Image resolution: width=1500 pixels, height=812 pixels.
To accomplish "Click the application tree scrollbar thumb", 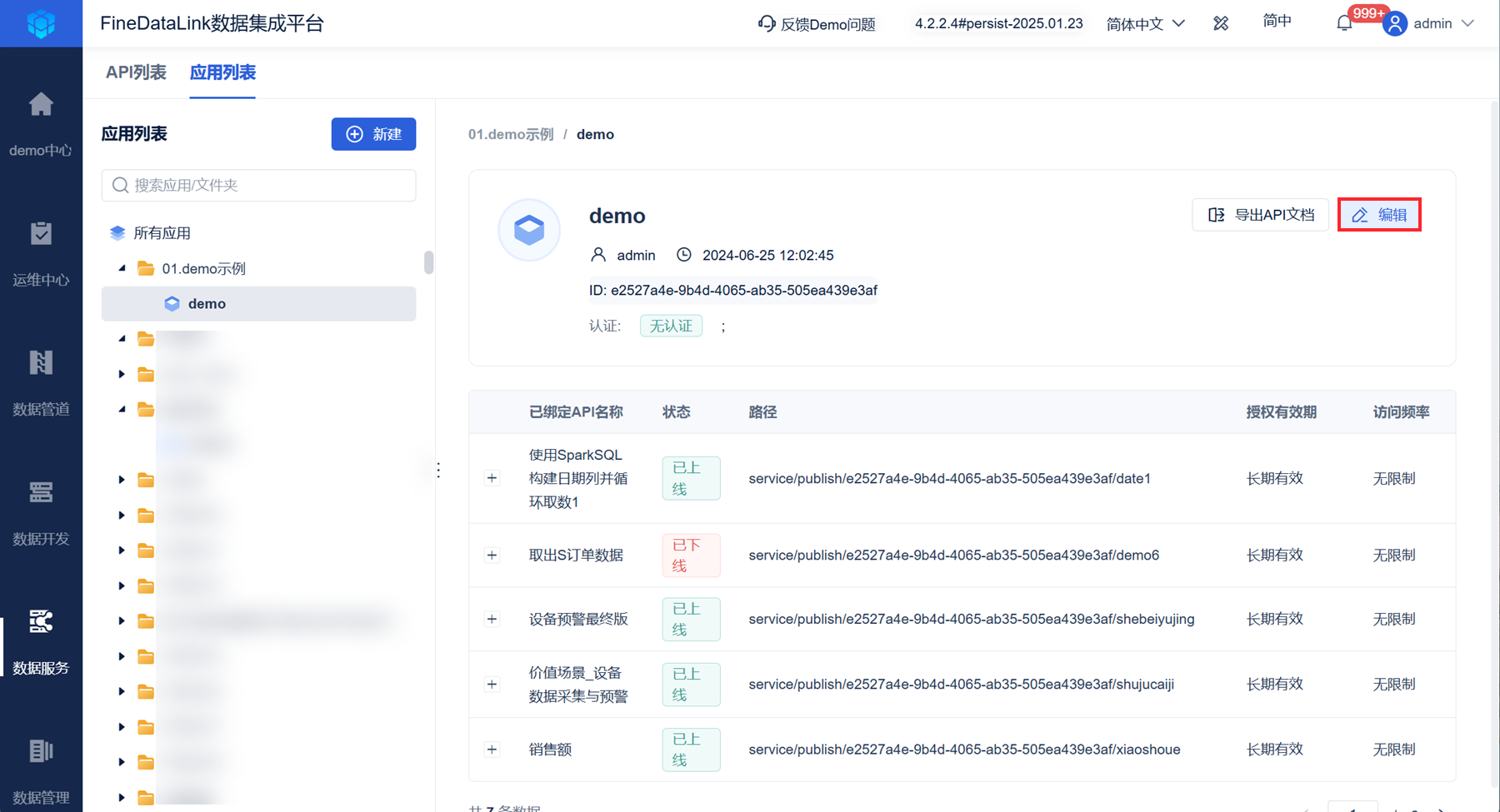I will click(429, 262).
